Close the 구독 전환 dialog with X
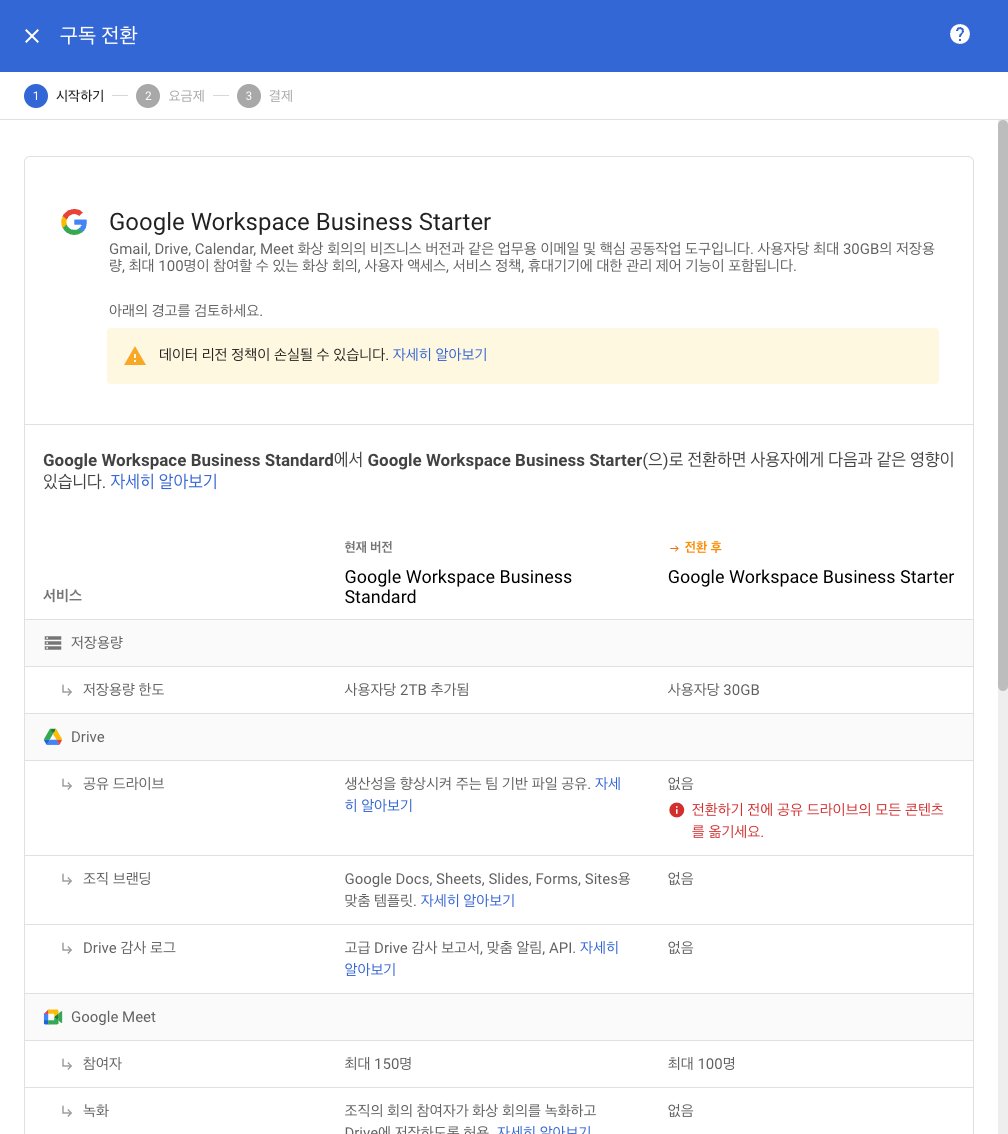Viewport: 1008px width, 1134px height. pos(32,35)
